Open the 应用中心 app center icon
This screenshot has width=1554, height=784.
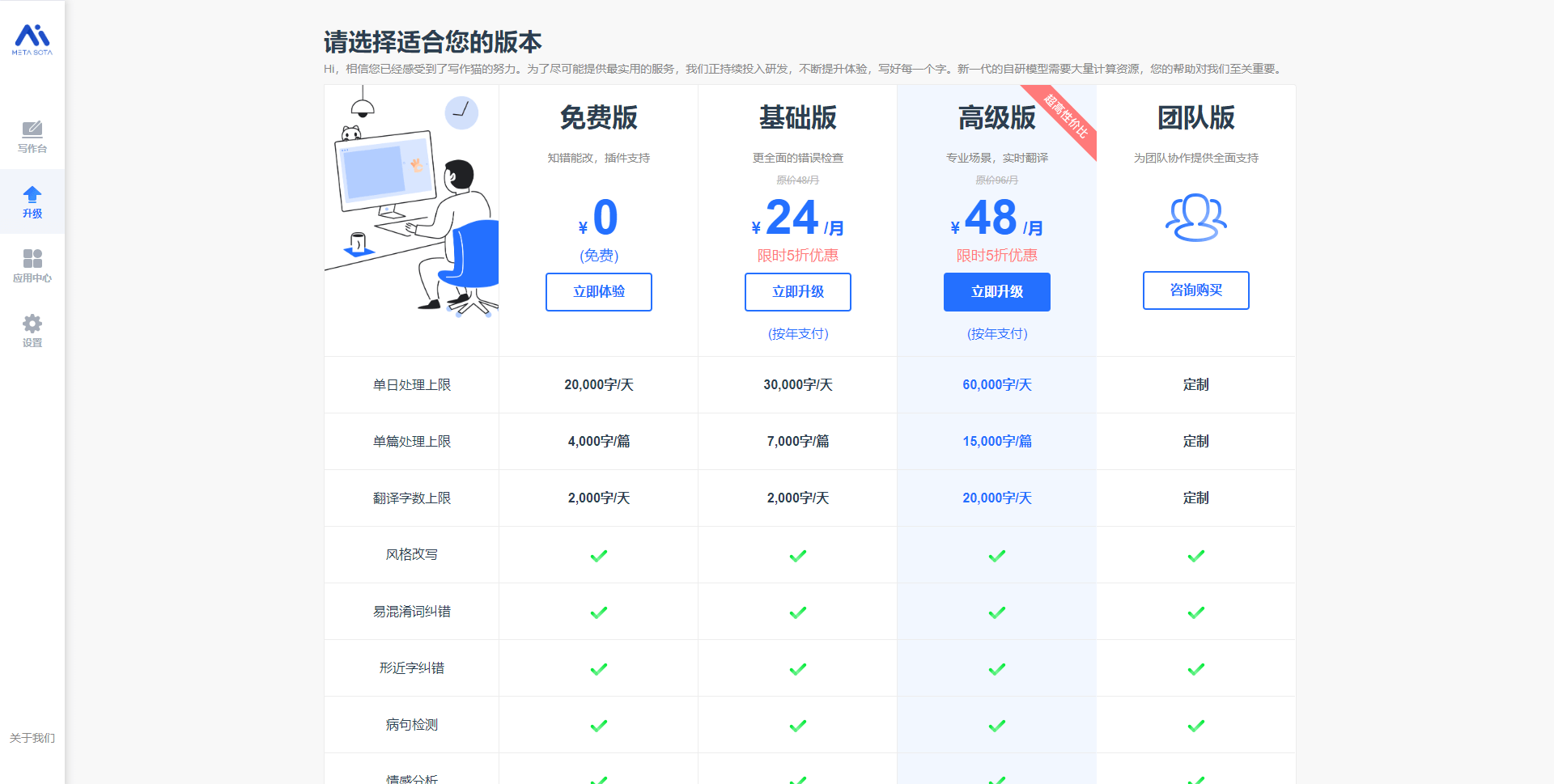pyautogui.click(x=32, y=259)
